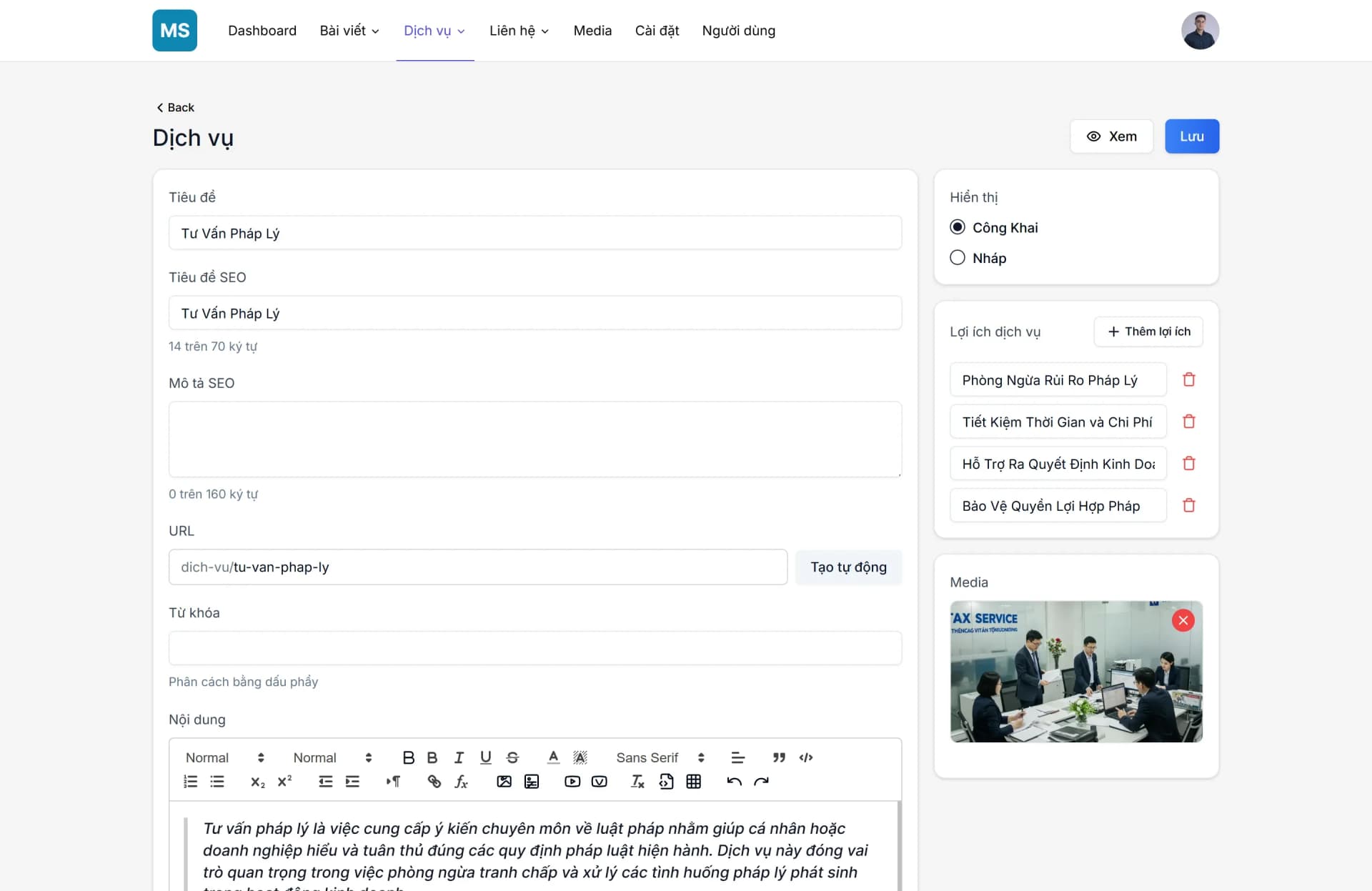Delete the 'Phòng Ngừa Rủi Ro Pháp Lý' benefit

click(x=1188, y=379)
